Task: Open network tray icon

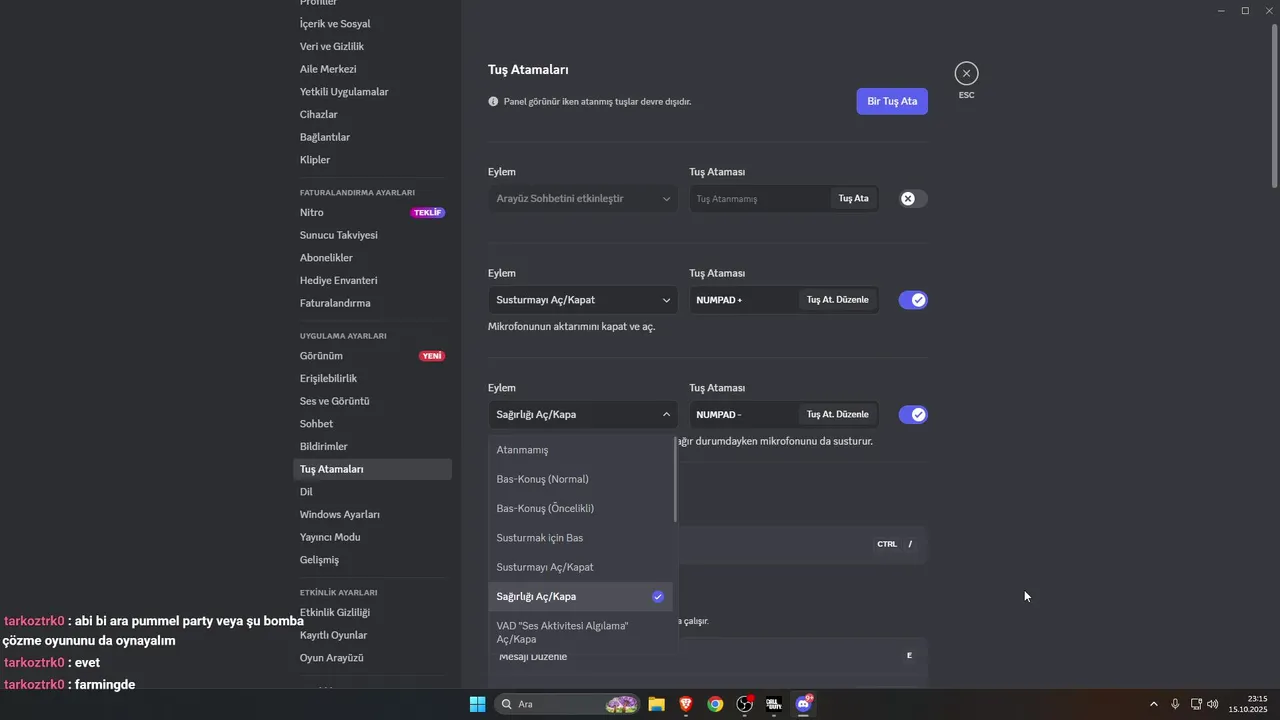Action: point(1196,704)
